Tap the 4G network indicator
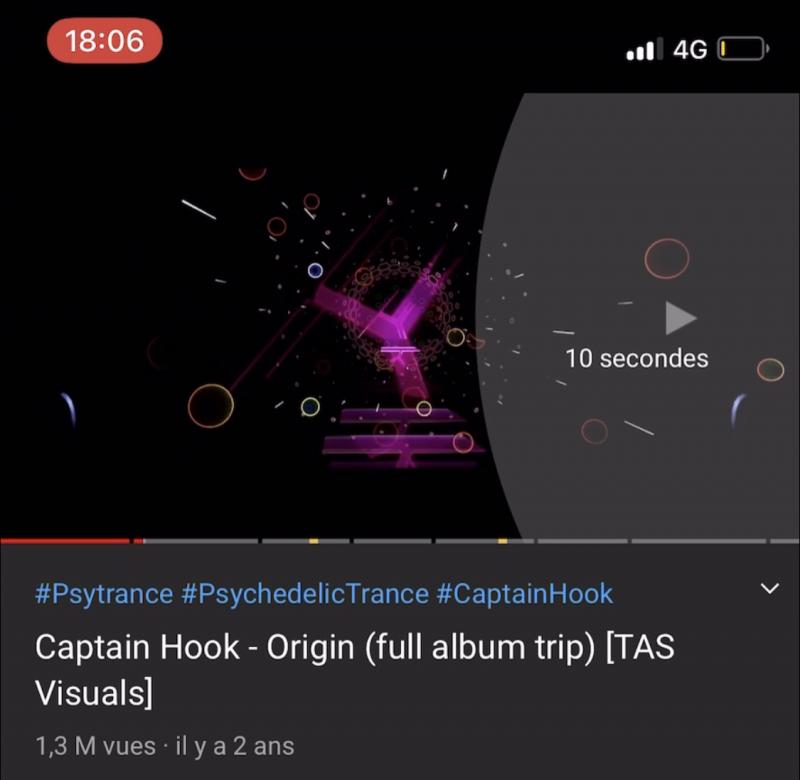 690,50
